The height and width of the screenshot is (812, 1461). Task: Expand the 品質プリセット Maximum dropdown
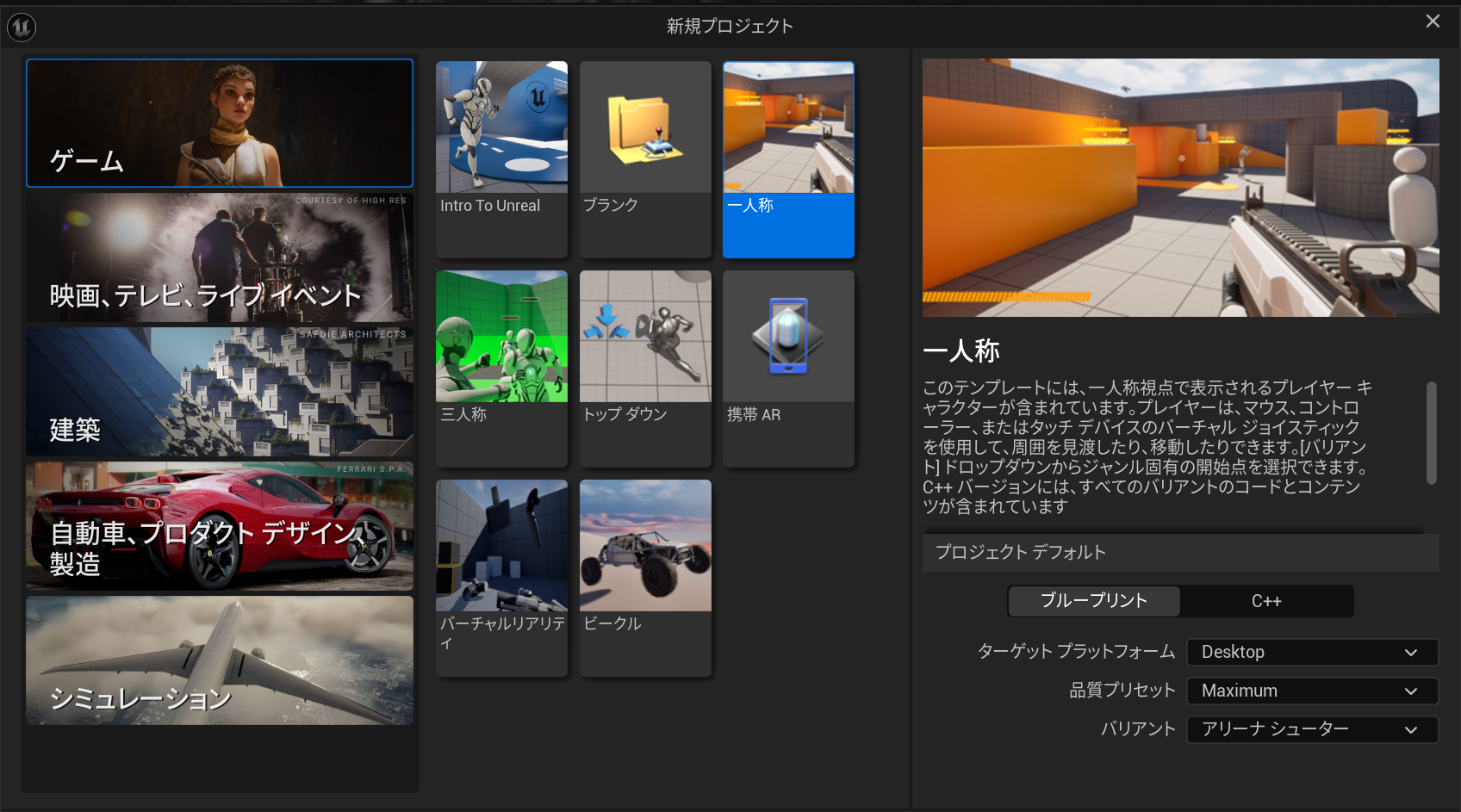coord(1312,691)
